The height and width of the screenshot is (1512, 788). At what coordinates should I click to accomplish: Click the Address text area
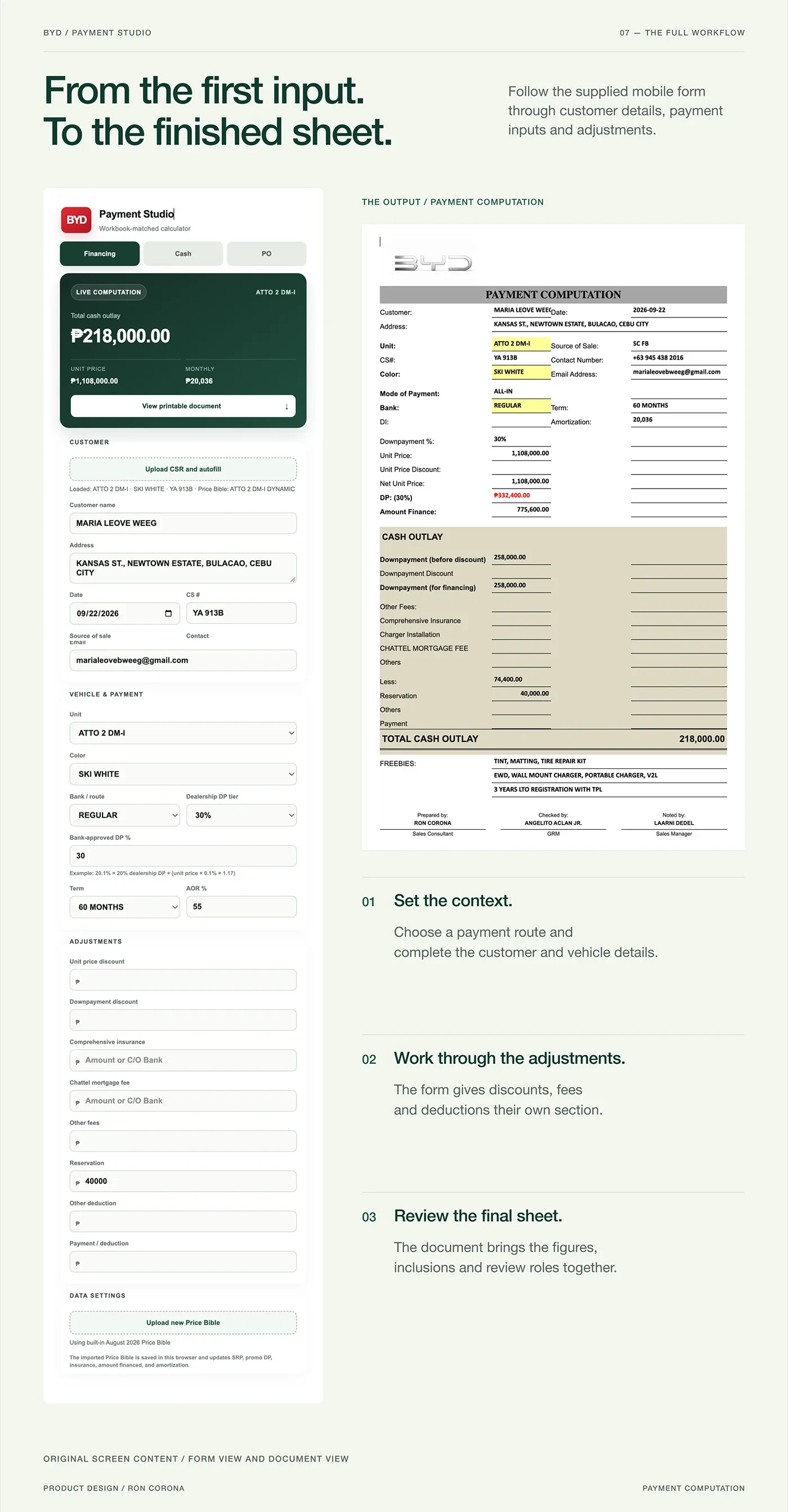click(183, 567)
